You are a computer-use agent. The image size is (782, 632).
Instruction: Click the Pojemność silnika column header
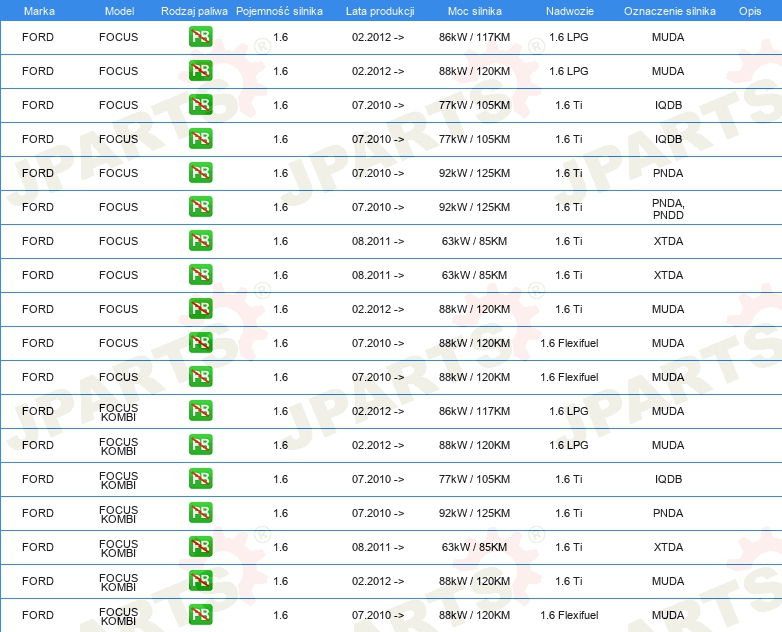pyautogui.click(x=279, y=11)
